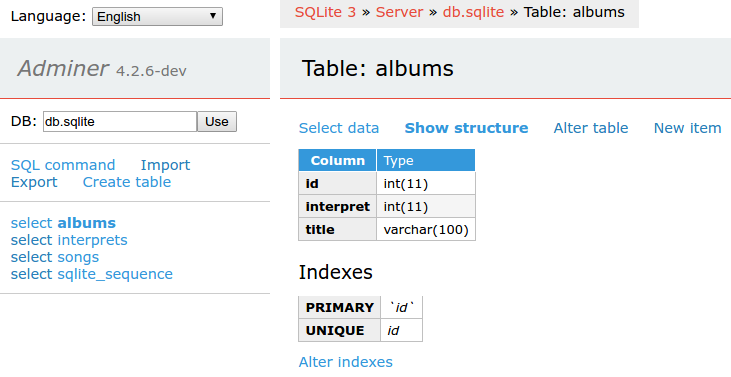Click select link beside albums
The height and width of the screenshot is (377, 731).
(31, 223)
